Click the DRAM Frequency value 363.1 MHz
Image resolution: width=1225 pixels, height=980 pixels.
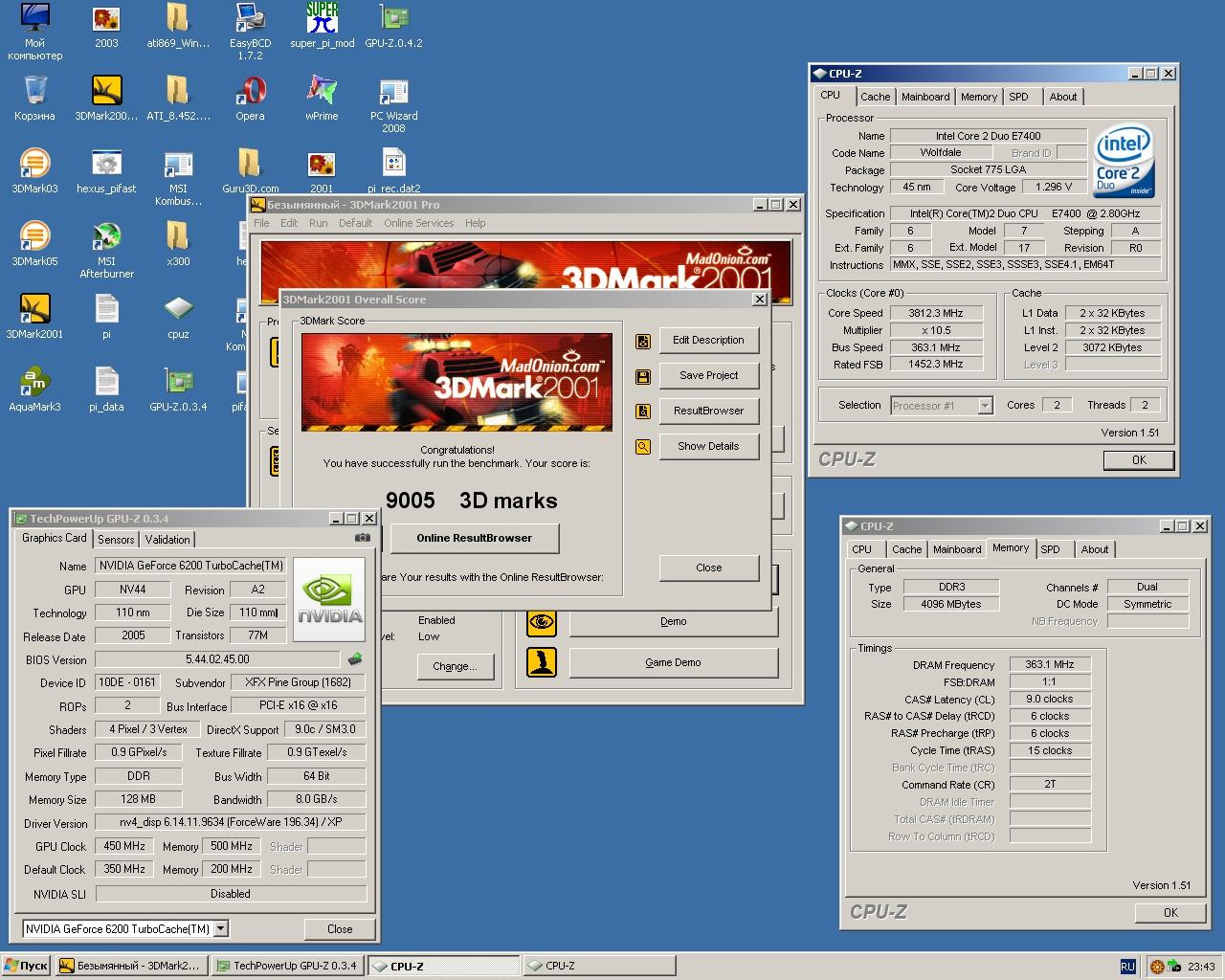pos(1050,664)
